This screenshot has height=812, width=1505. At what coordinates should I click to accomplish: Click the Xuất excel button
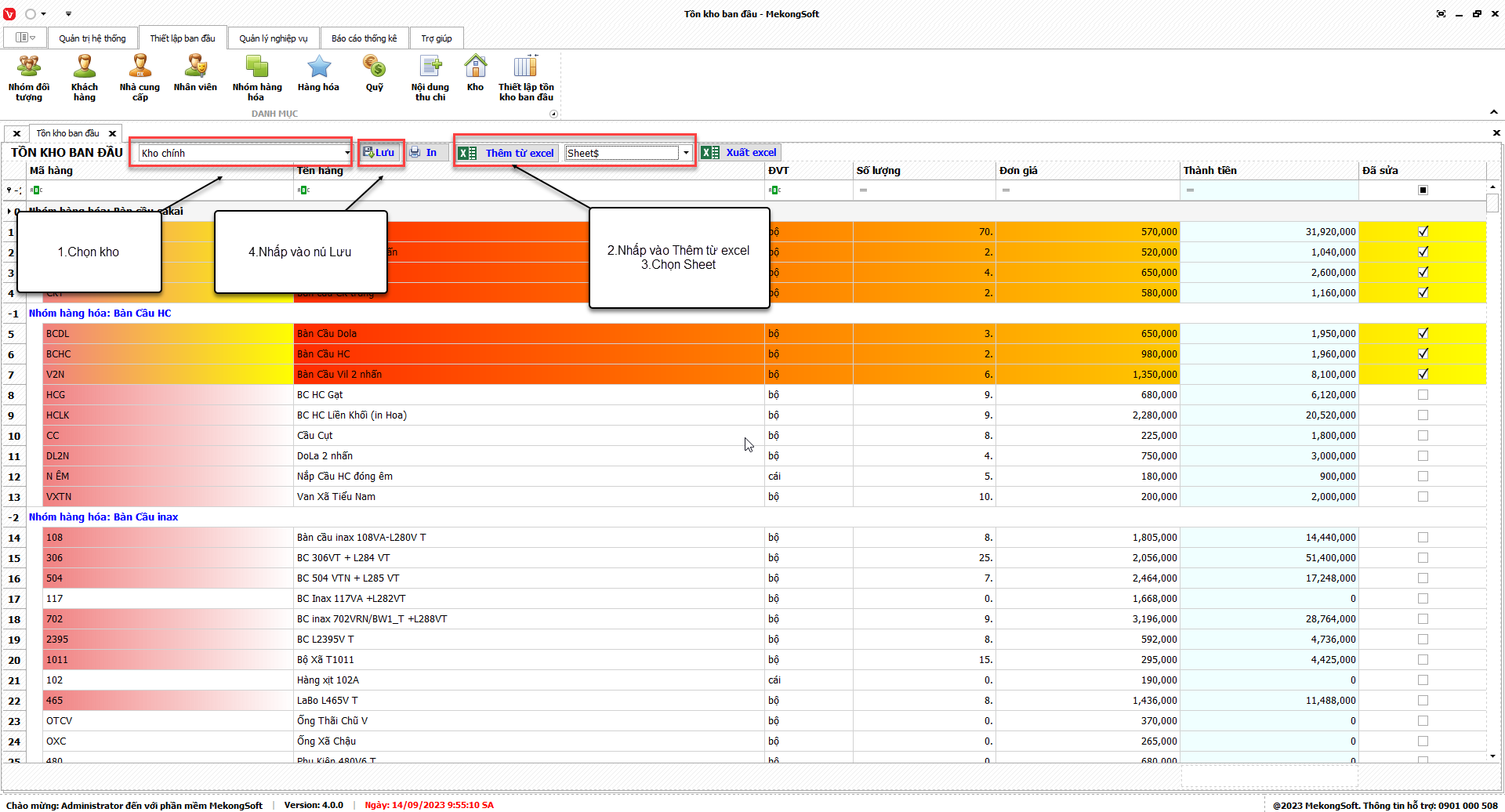(x=740, y=153)
